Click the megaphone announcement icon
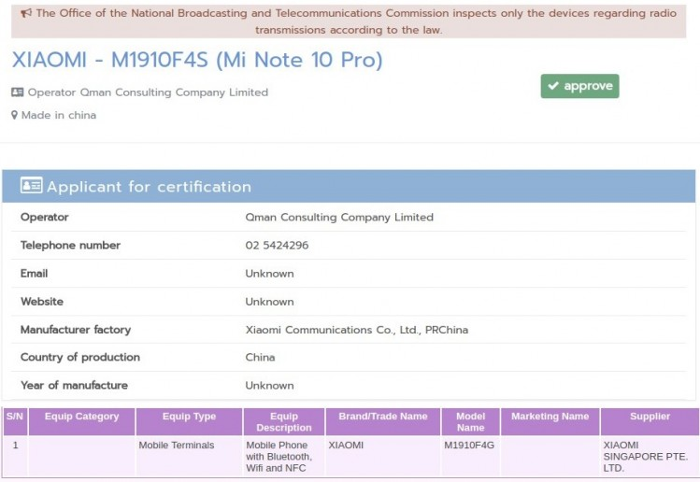 pos(26,13)
